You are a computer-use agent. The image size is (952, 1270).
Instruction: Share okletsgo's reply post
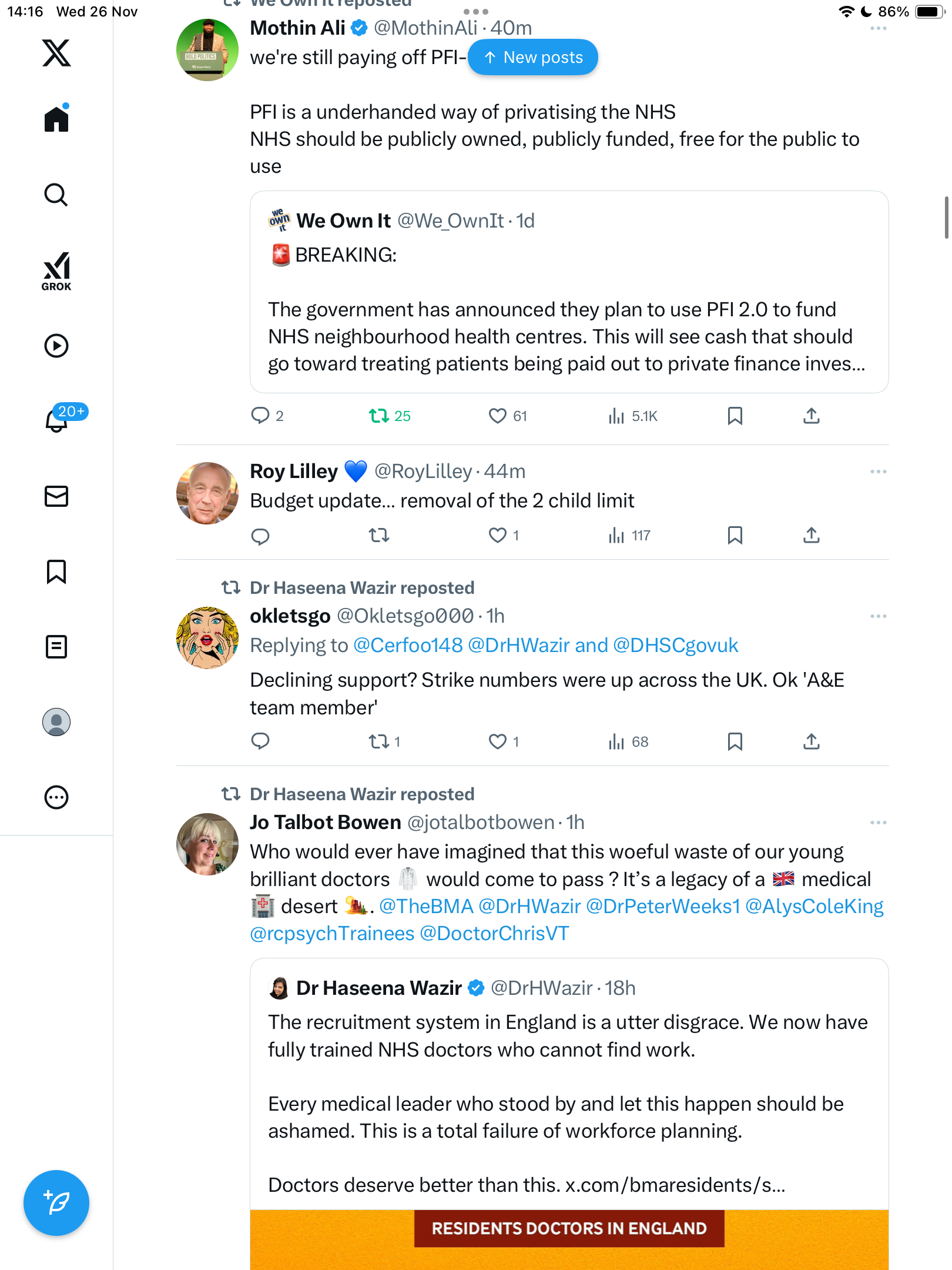(x=811, y=741)
